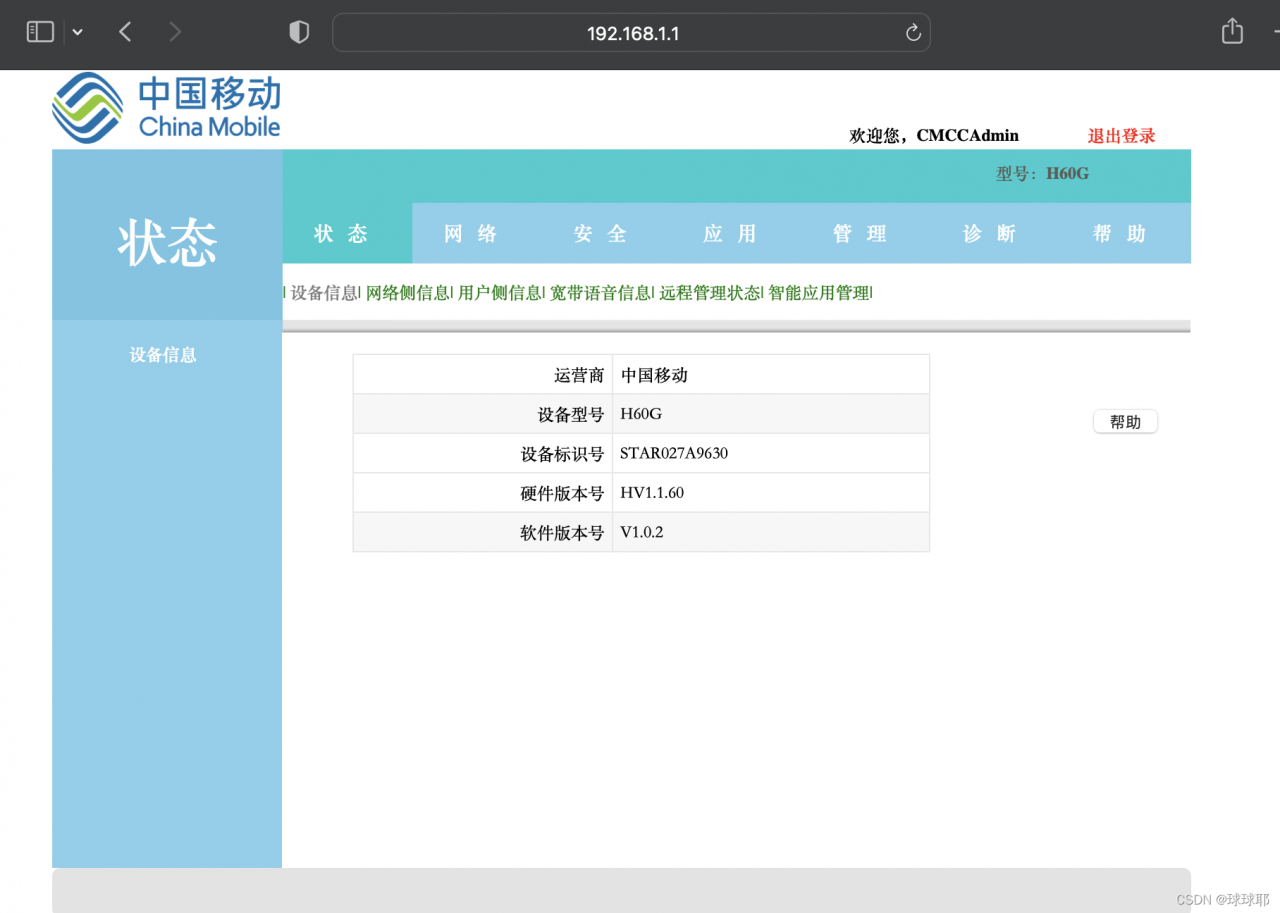Open the 网络侧信息 sub-menu link
This screenshot has height=913, width=1280.
[x=408, y=293]
